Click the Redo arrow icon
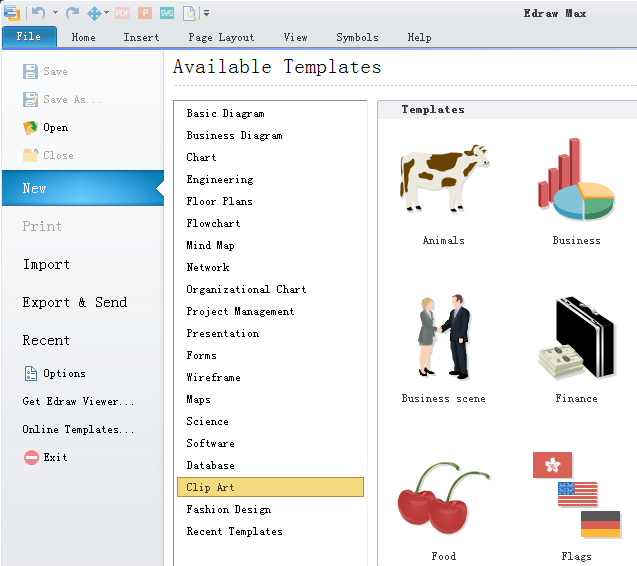 click(72, 13)
